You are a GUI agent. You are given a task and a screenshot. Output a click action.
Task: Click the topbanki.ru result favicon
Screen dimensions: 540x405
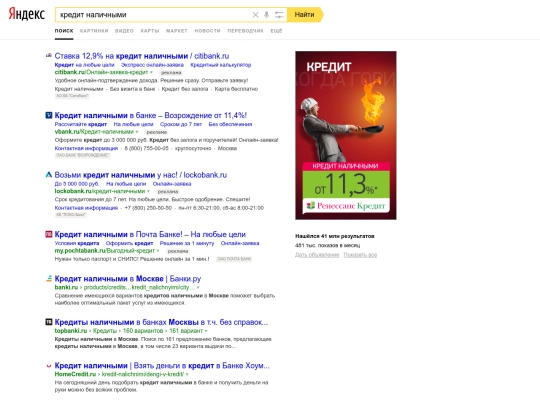[x=49, y=322]
